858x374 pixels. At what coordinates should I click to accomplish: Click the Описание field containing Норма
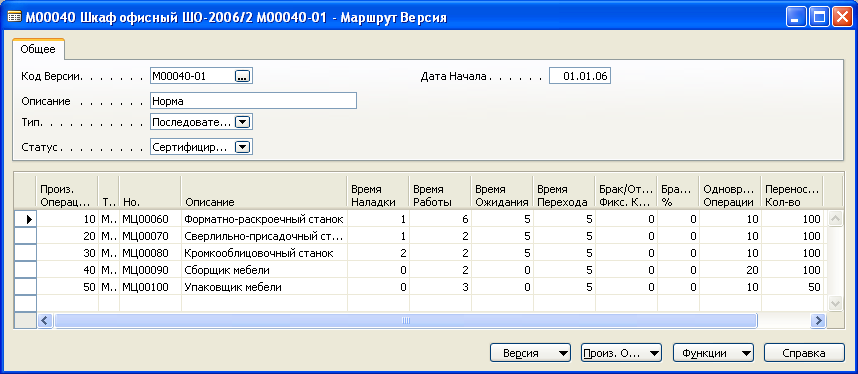pos(253,101)
